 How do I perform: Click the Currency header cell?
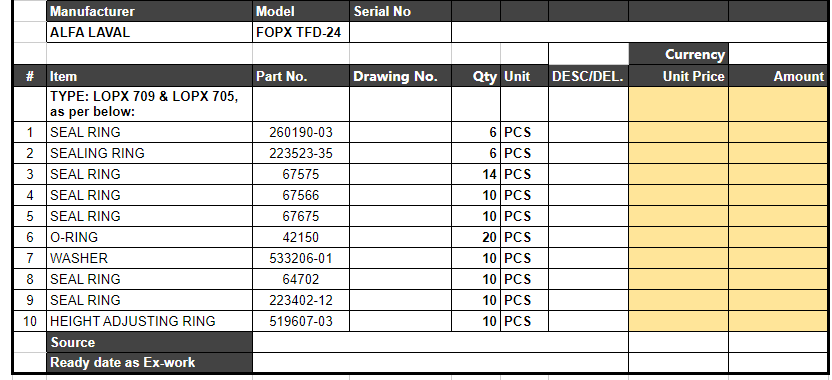tap(678, 54)
